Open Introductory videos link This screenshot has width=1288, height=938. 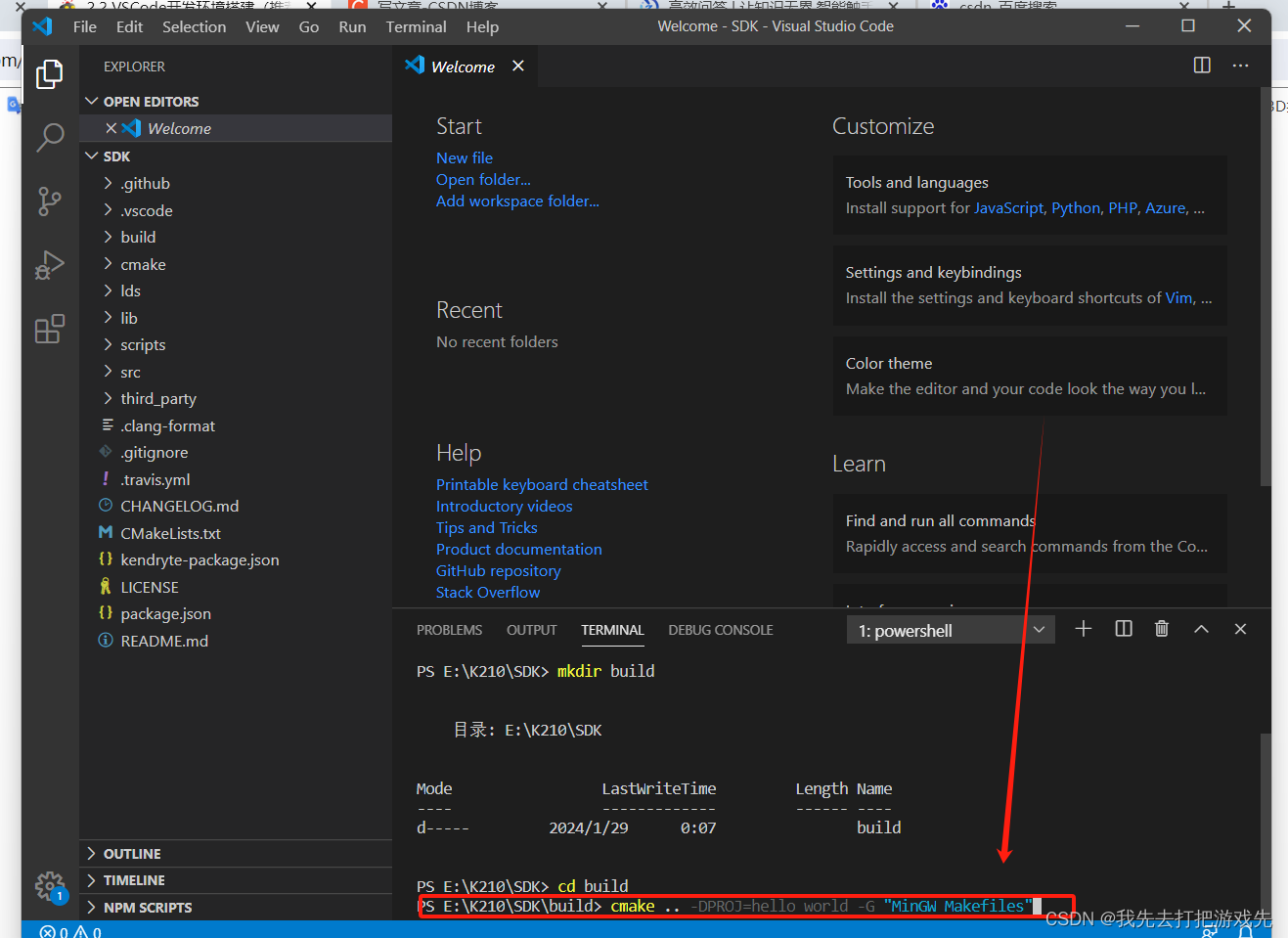(505, 506)
